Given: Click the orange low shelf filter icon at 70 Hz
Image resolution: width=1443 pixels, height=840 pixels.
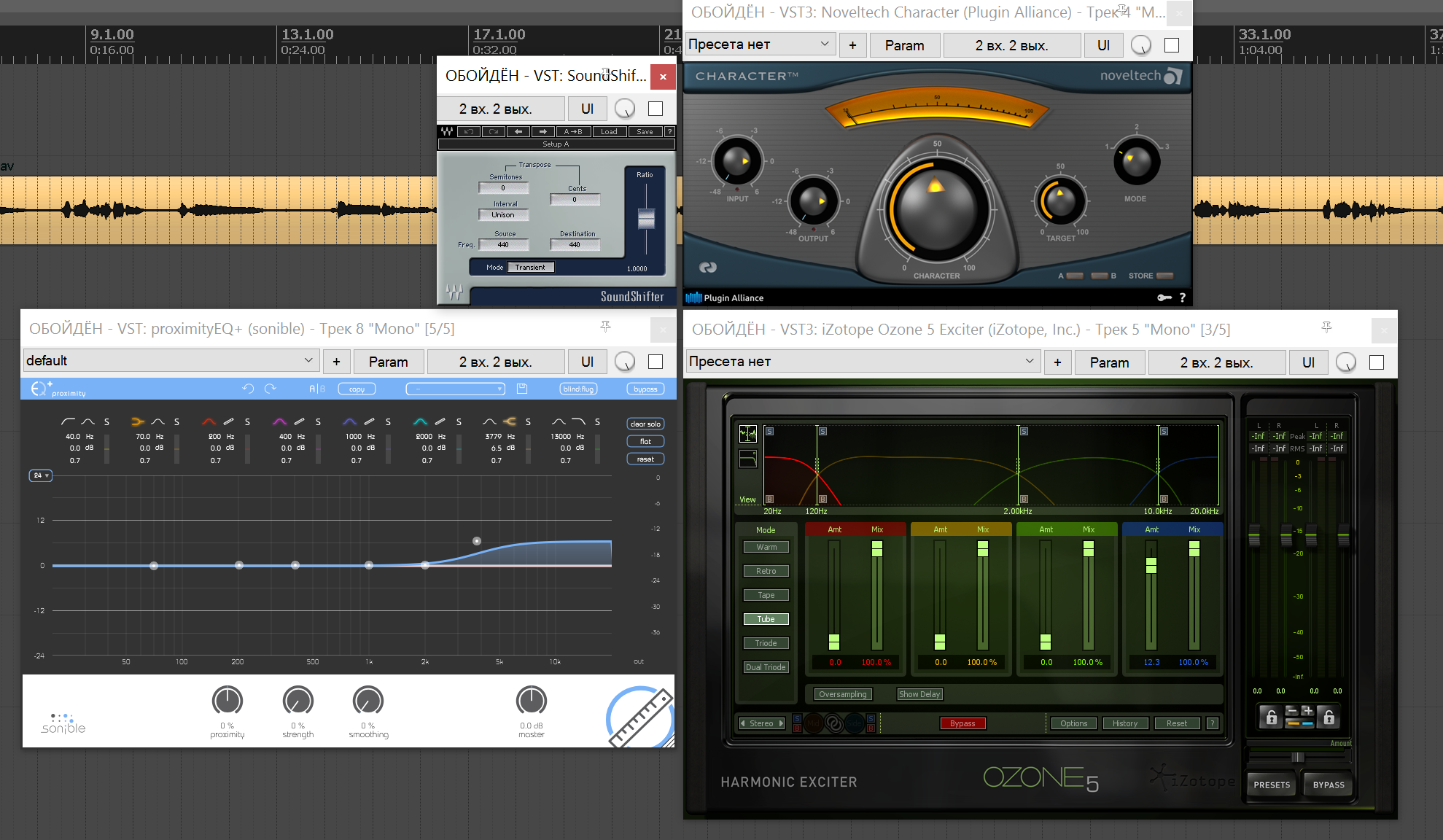Looking at the screenshot, I should pos(138,421).
